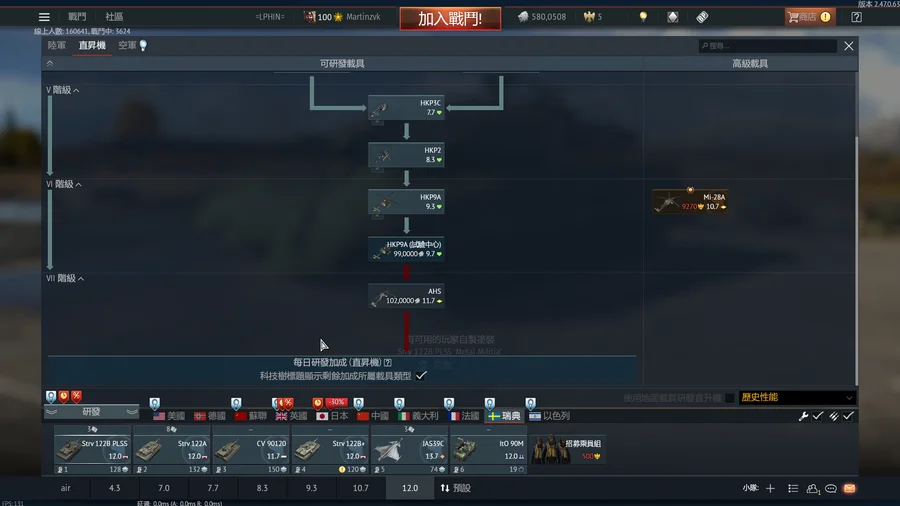
Task: Select the 義大利 nation tab
Action: (418, 416)
